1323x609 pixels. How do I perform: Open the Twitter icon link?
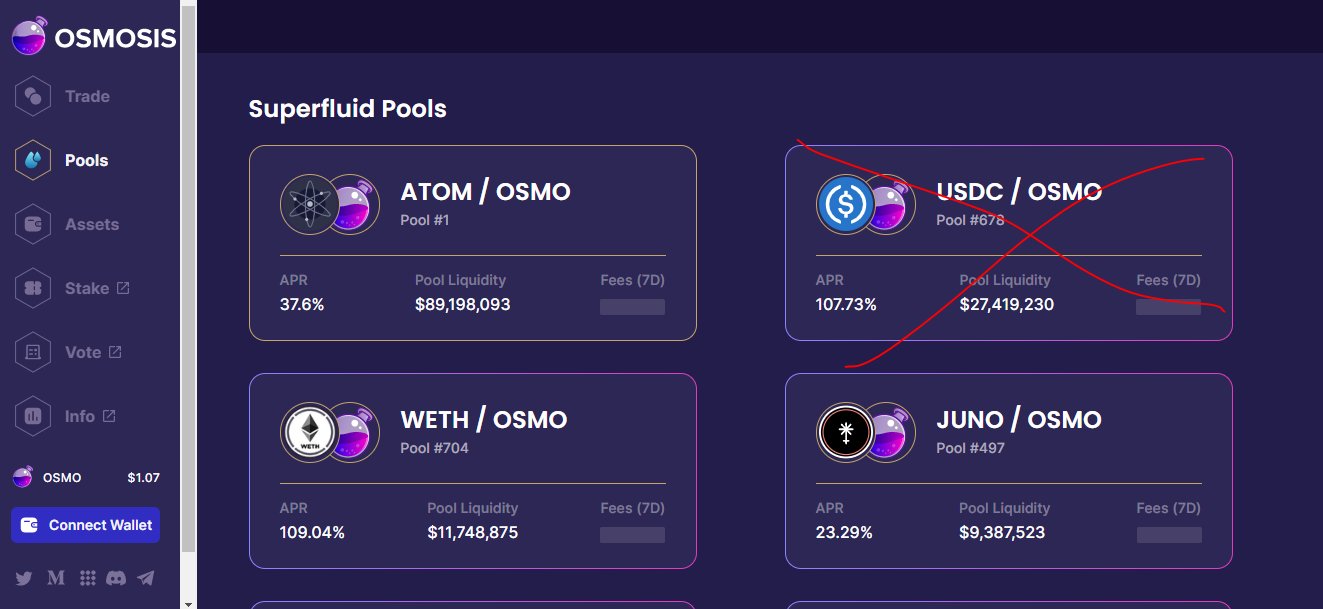pos(23,578)
